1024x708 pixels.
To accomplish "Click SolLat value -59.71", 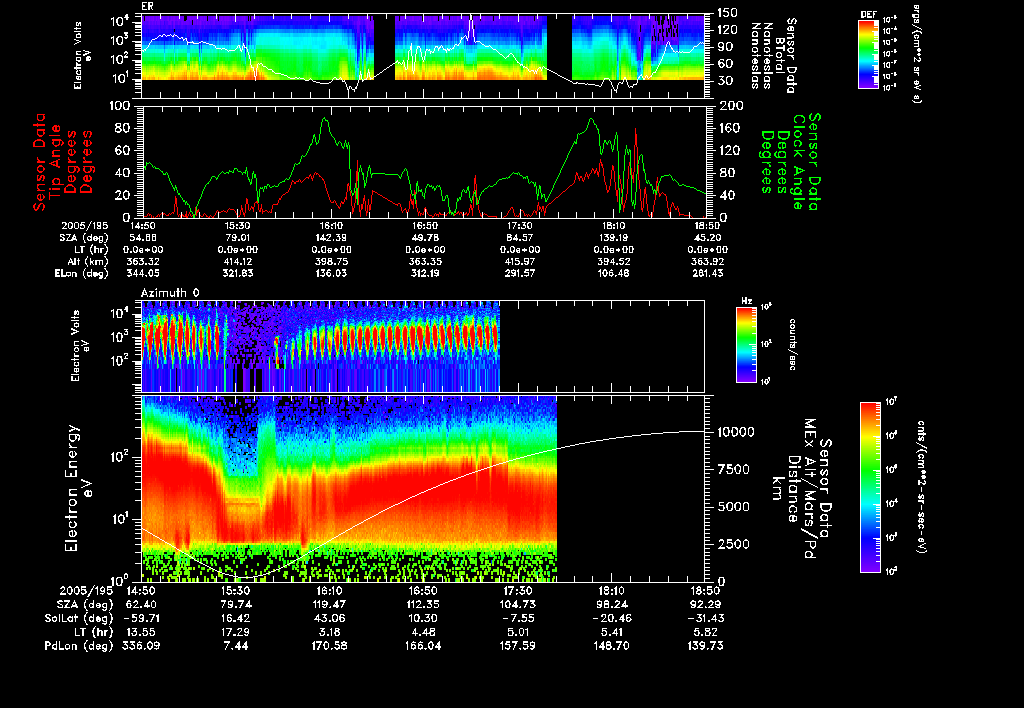I will point(140,618).
